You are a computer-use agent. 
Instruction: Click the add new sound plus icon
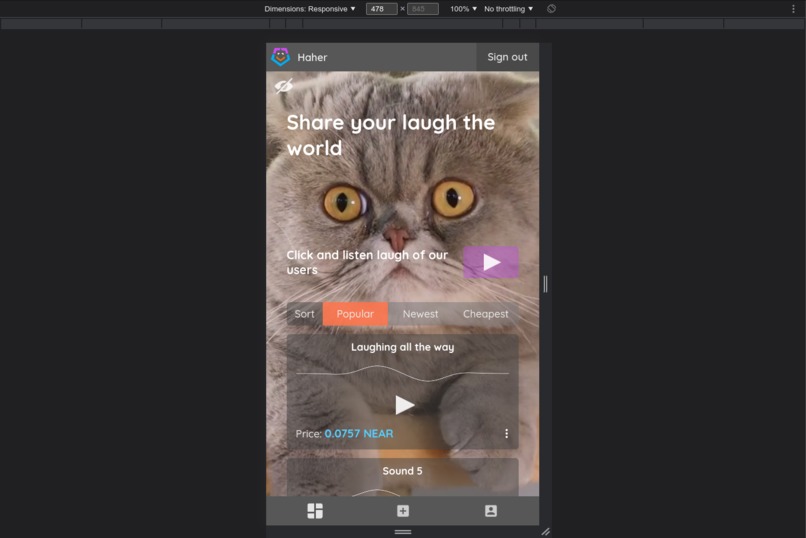coord(403,511)
